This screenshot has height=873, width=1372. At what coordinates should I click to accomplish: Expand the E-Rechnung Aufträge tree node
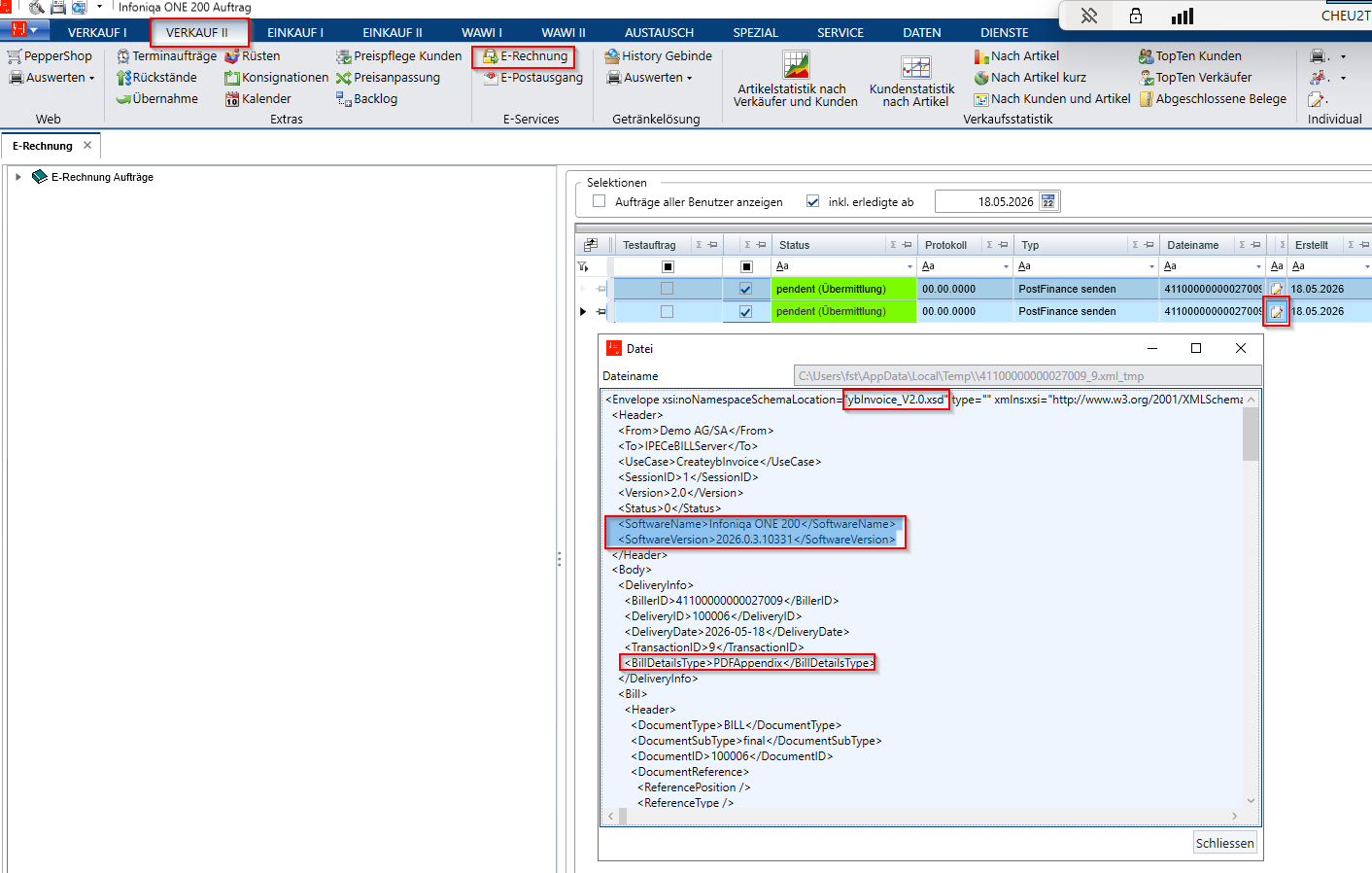pyautogui.click(x=18, y=177)
